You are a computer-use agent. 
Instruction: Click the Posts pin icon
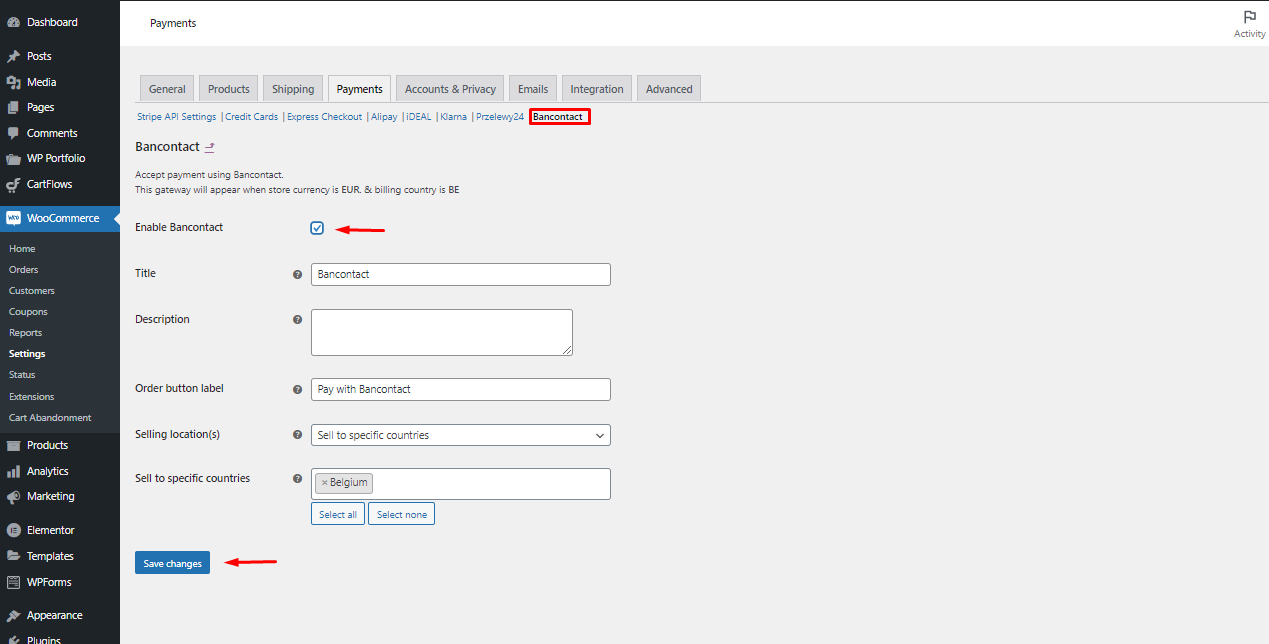14,56
